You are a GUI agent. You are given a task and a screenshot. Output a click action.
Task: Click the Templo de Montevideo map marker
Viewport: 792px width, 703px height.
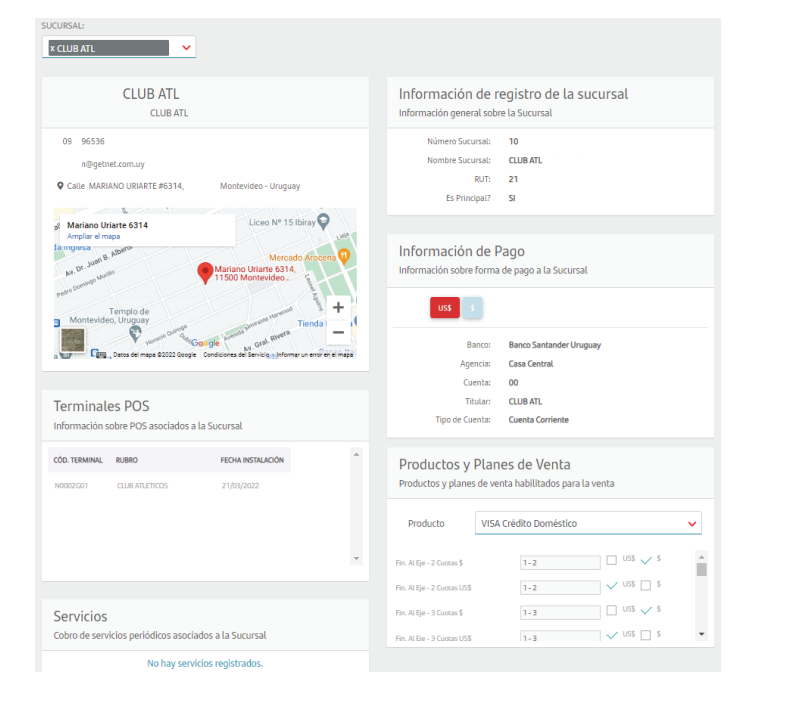135,331
